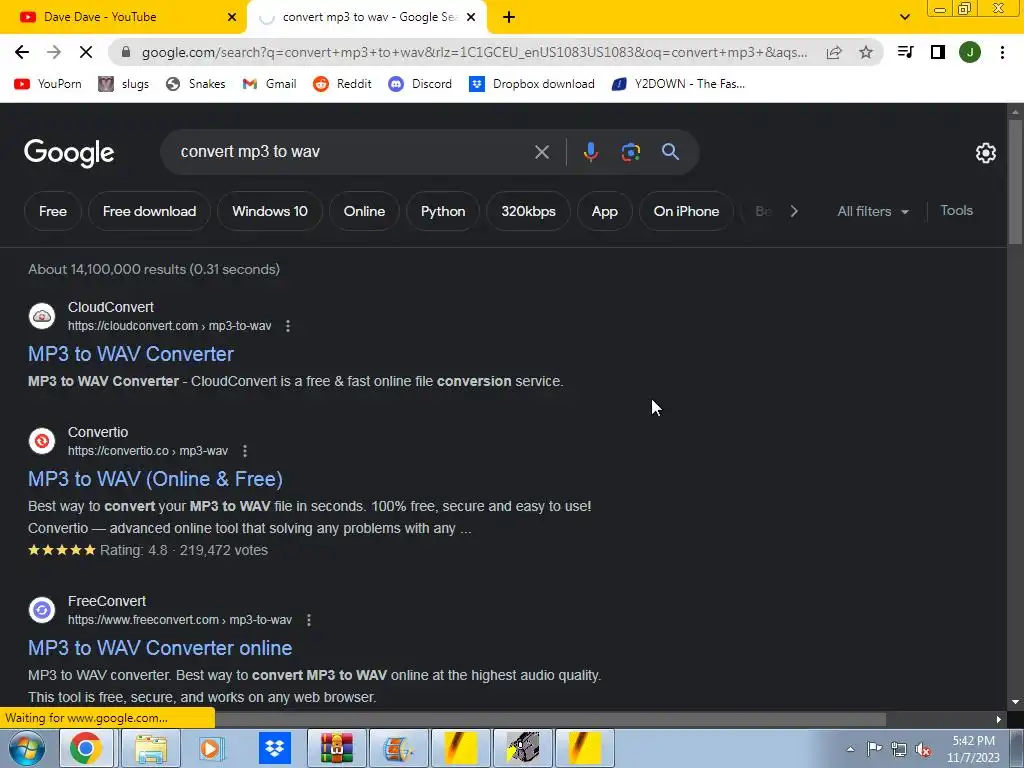Open the slugs bookmark
The height and width of the screenshot is (768, 1024).
click(x=123, y=84)
